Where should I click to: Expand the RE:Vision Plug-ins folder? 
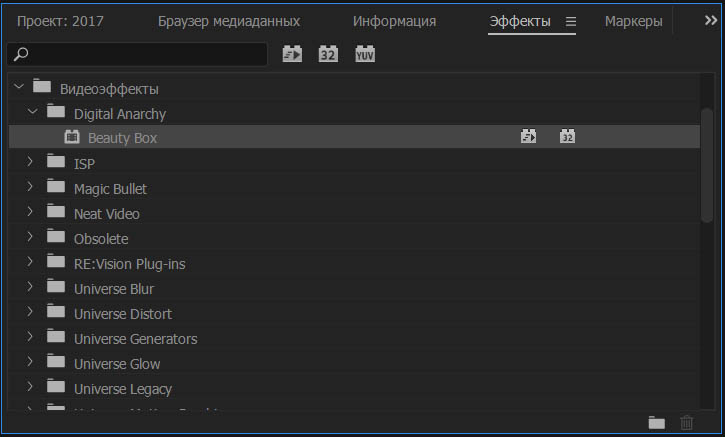pyautogui.click(x=30, y=261)
